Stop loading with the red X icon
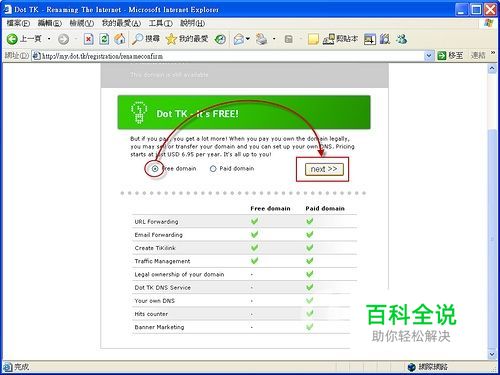Image resolution: width=500 pixels, height=375 pixels. (x=88, y=39)
